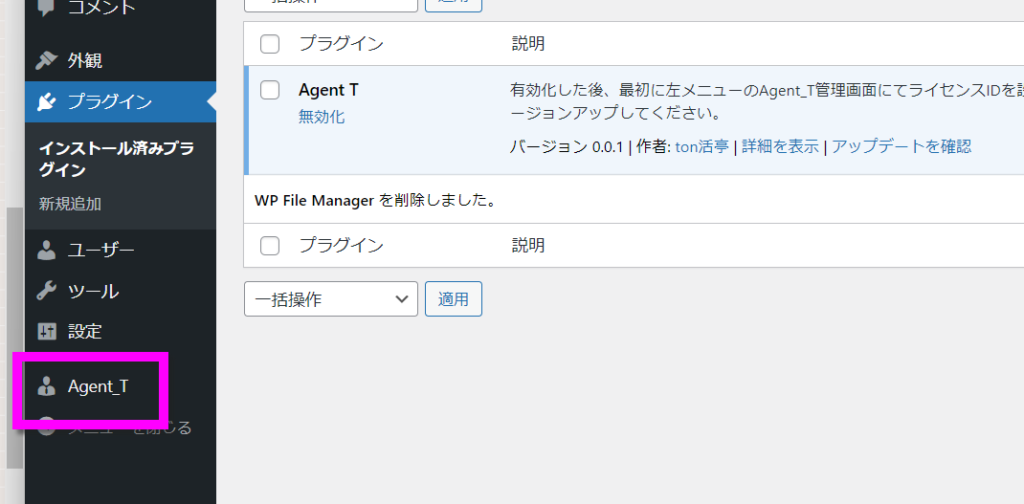Image resolution: width=1024 pixels, height=504 pixels.
Task: Click the Appearance (外観) paintbrush icon
Action: tap(46, 60)
